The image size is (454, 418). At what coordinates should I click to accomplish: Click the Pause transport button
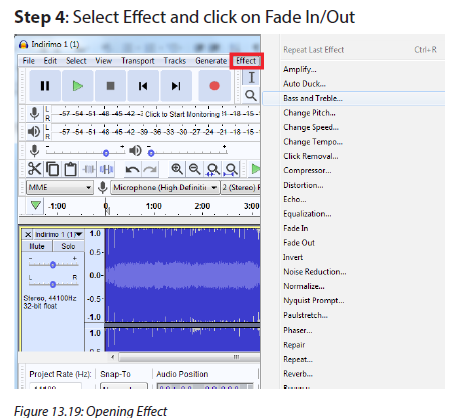click(x=45, y=86)
